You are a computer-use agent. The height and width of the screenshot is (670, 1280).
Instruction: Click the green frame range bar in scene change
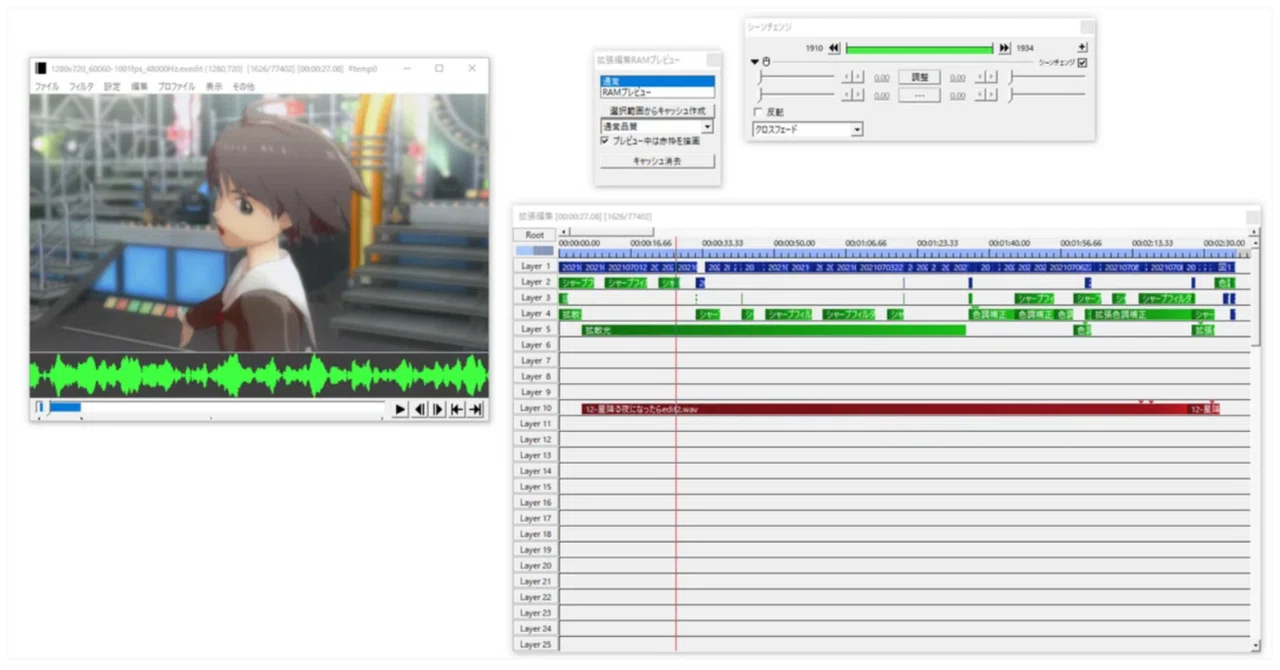point(919,48)
